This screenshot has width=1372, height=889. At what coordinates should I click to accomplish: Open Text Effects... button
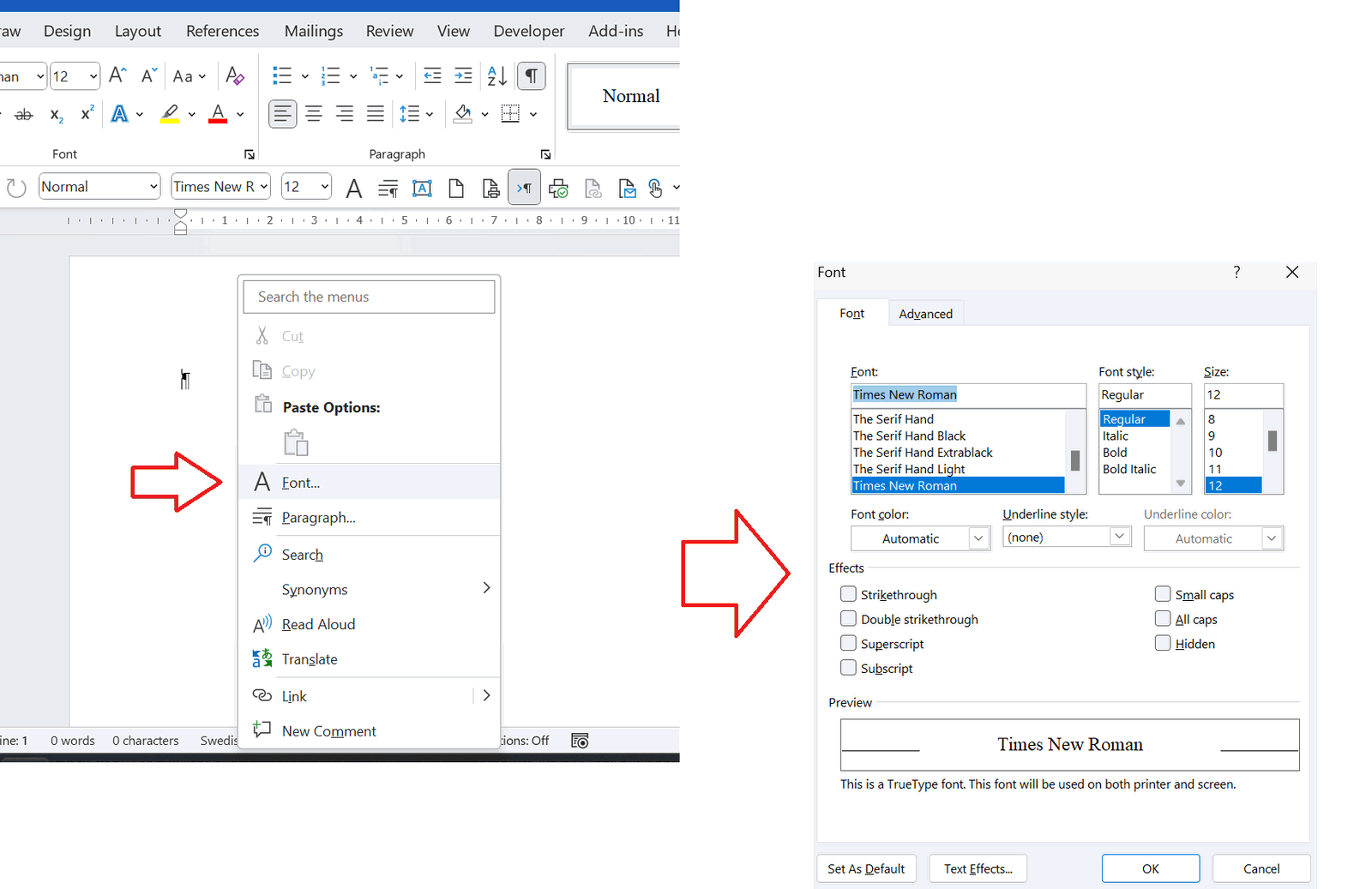(x=978, y=868)
